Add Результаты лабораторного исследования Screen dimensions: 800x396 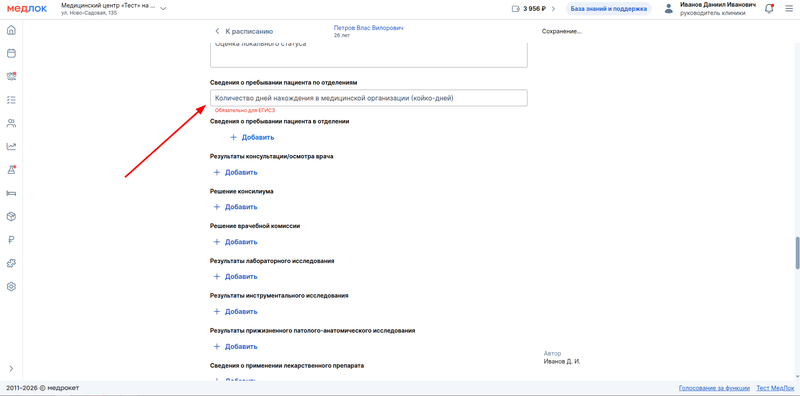click(x=236, y=277)
